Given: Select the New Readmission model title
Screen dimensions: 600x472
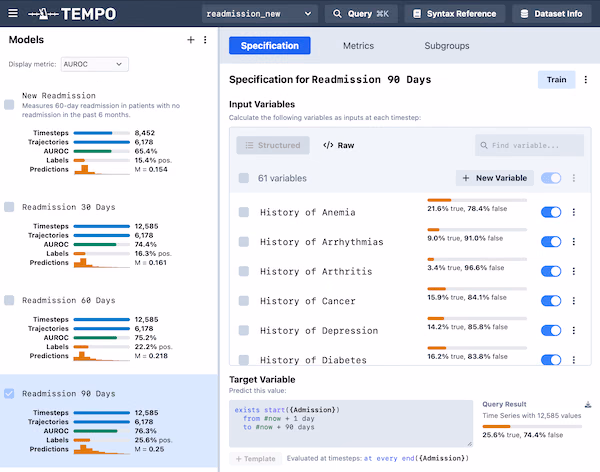Looking at the screenshot, I should (x=59, y=95).
